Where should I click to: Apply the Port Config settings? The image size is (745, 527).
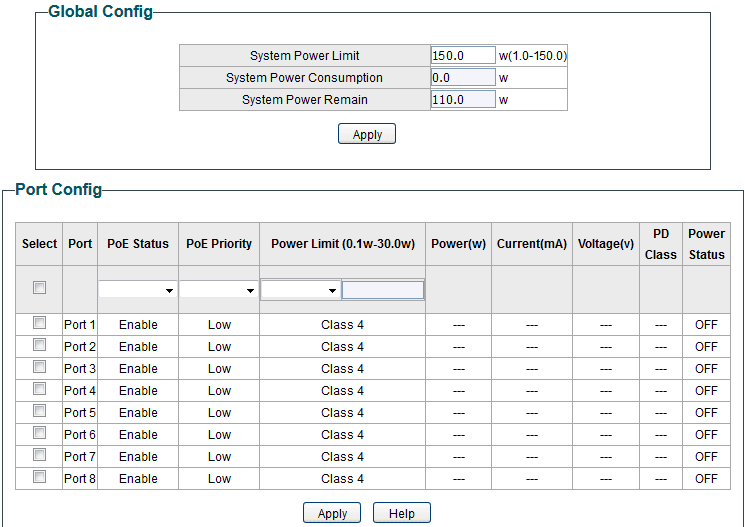pos(332,513)
